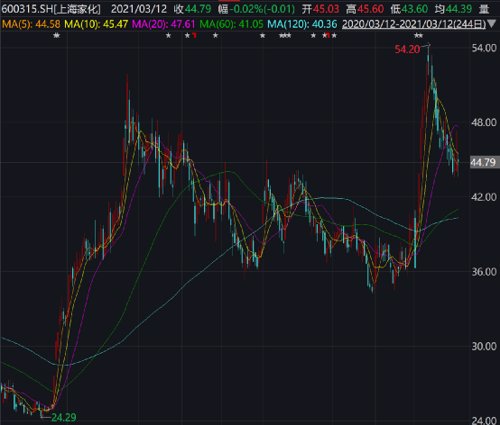Viewport: 500px width, 425px height.
Task: Click the double star event marker near chart start
Action: coord(57,35)
